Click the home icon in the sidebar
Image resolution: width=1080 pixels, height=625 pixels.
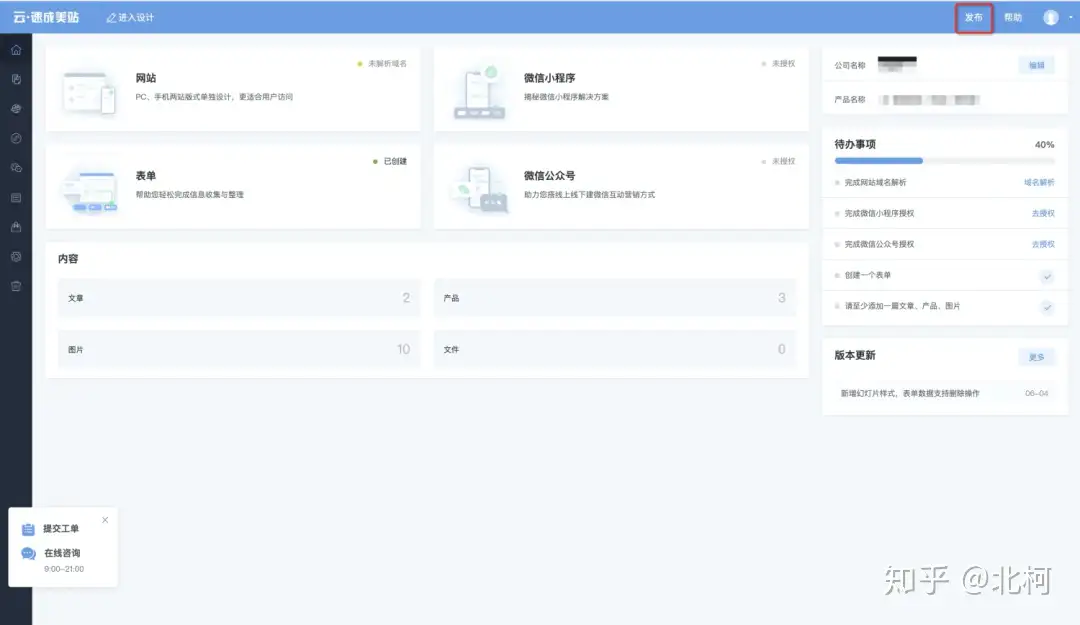[15, 50]
